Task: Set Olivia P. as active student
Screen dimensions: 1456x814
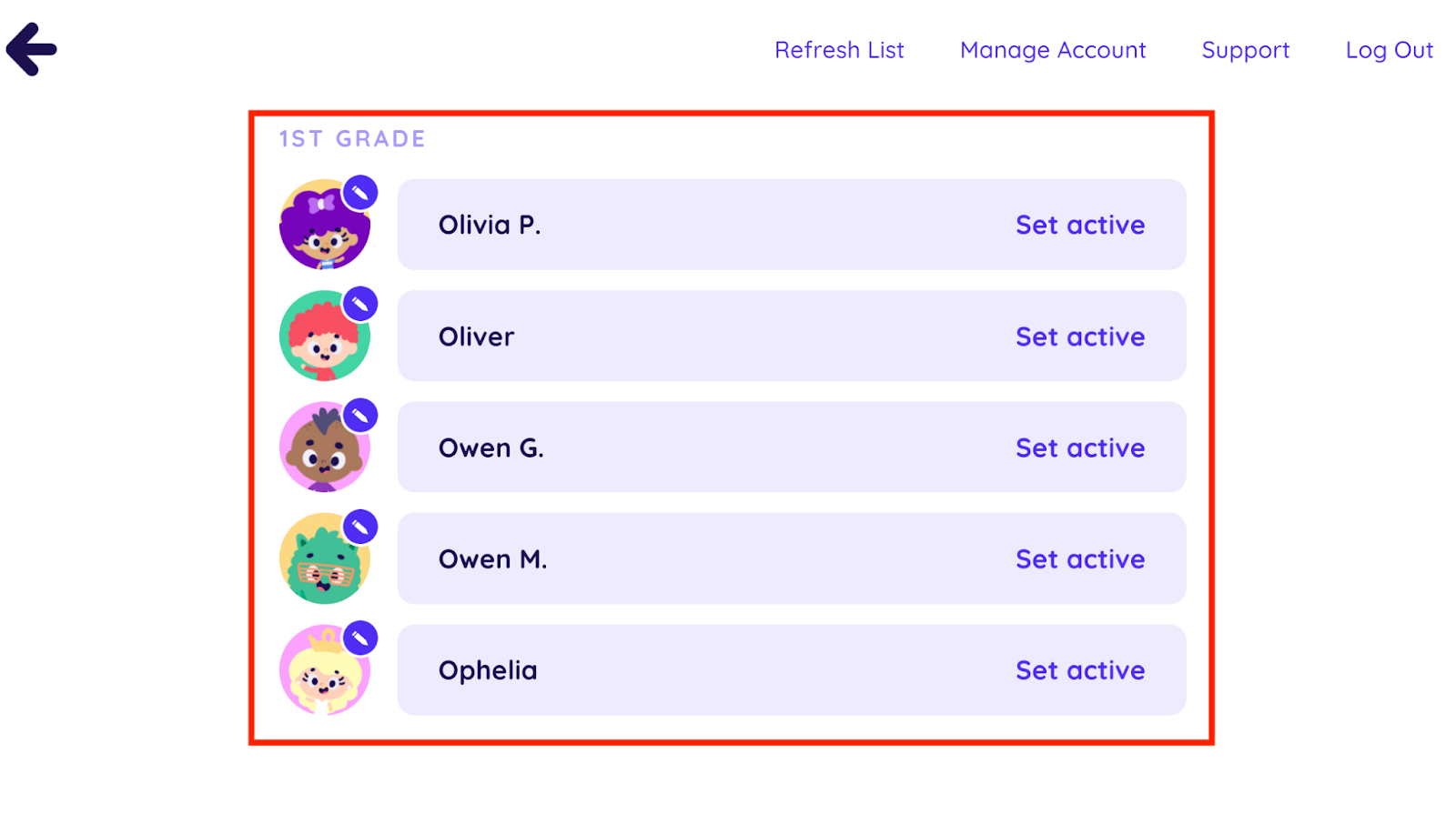Action: point(1079,225)
